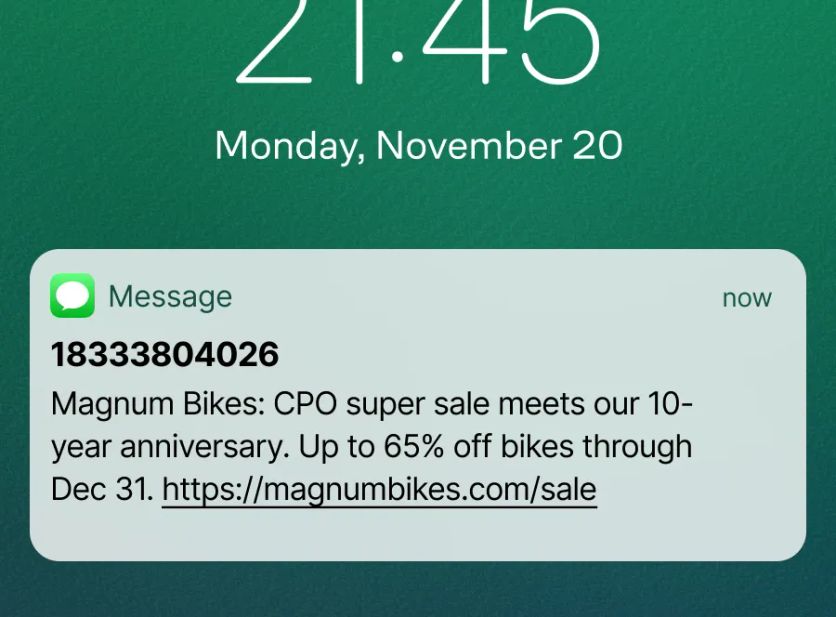Click the "Dec 31." text in the message
Viewport: 836px width, 617px height.
pyautogui.click(x=102, y=489)
